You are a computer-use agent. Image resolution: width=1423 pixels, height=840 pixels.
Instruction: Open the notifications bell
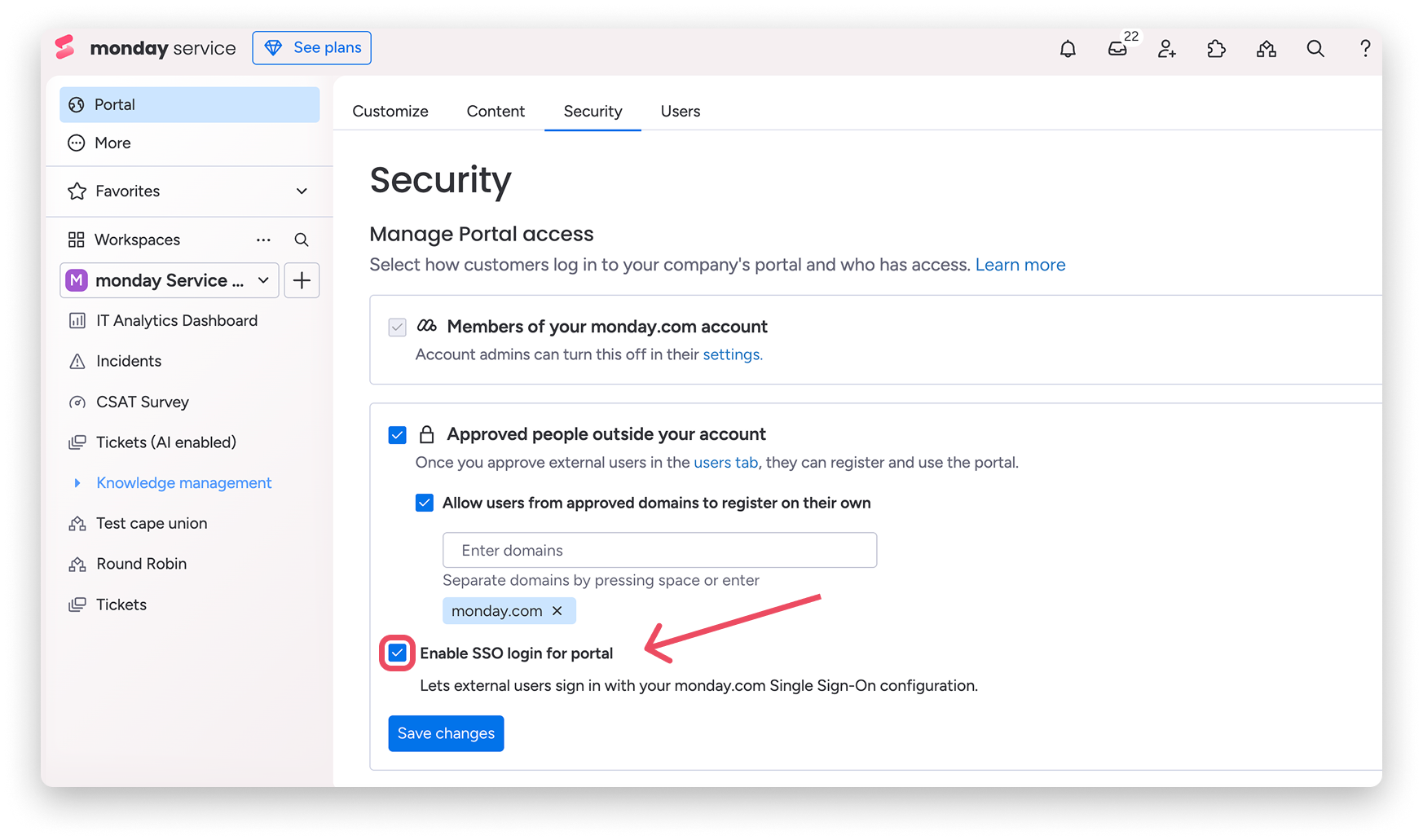tap(1068, 49)
